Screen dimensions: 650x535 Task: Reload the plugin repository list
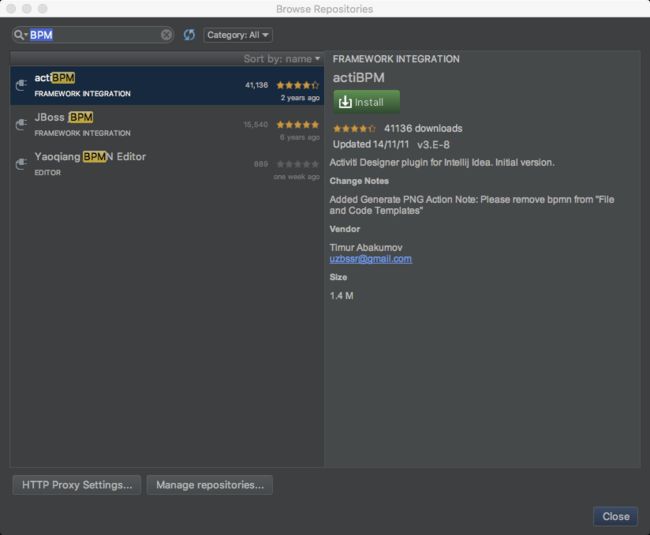189,35
